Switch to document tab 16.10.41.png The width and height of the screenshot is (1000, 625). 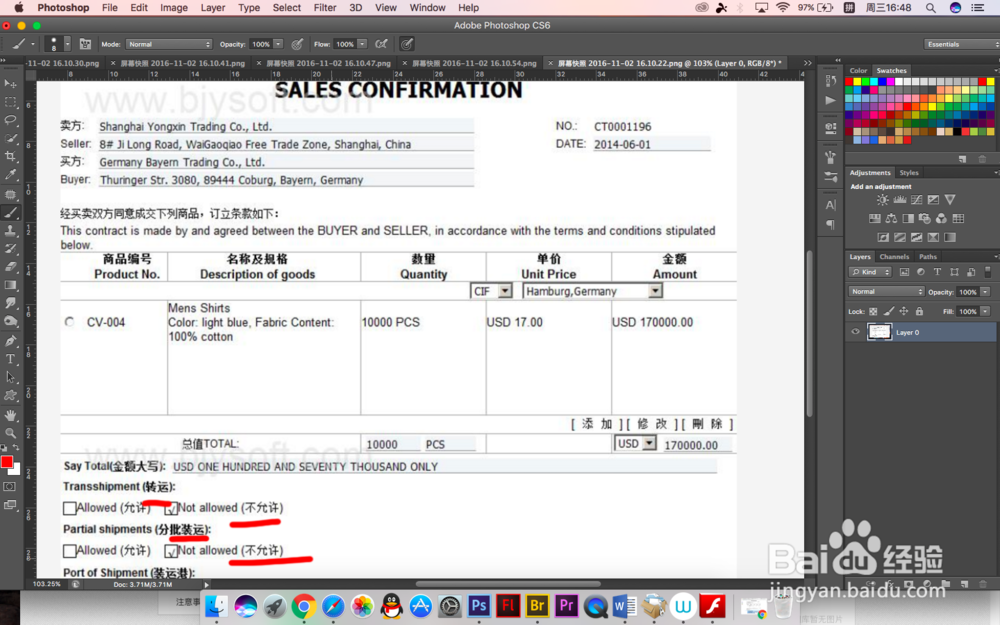pos(183,63)
